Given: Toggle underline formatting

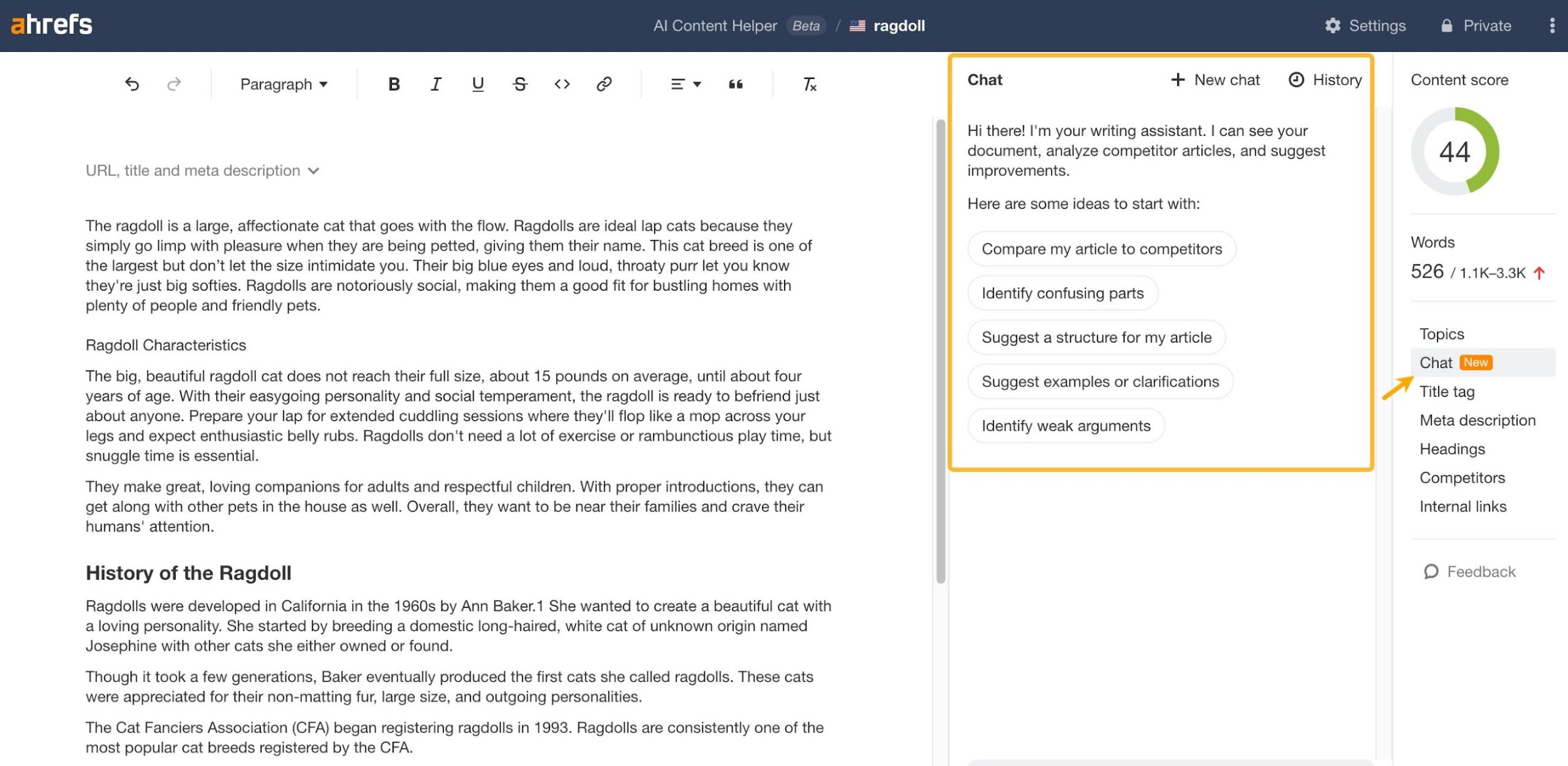Looking at the screenshot, I should pyautogui.click(x=478, y=84).
